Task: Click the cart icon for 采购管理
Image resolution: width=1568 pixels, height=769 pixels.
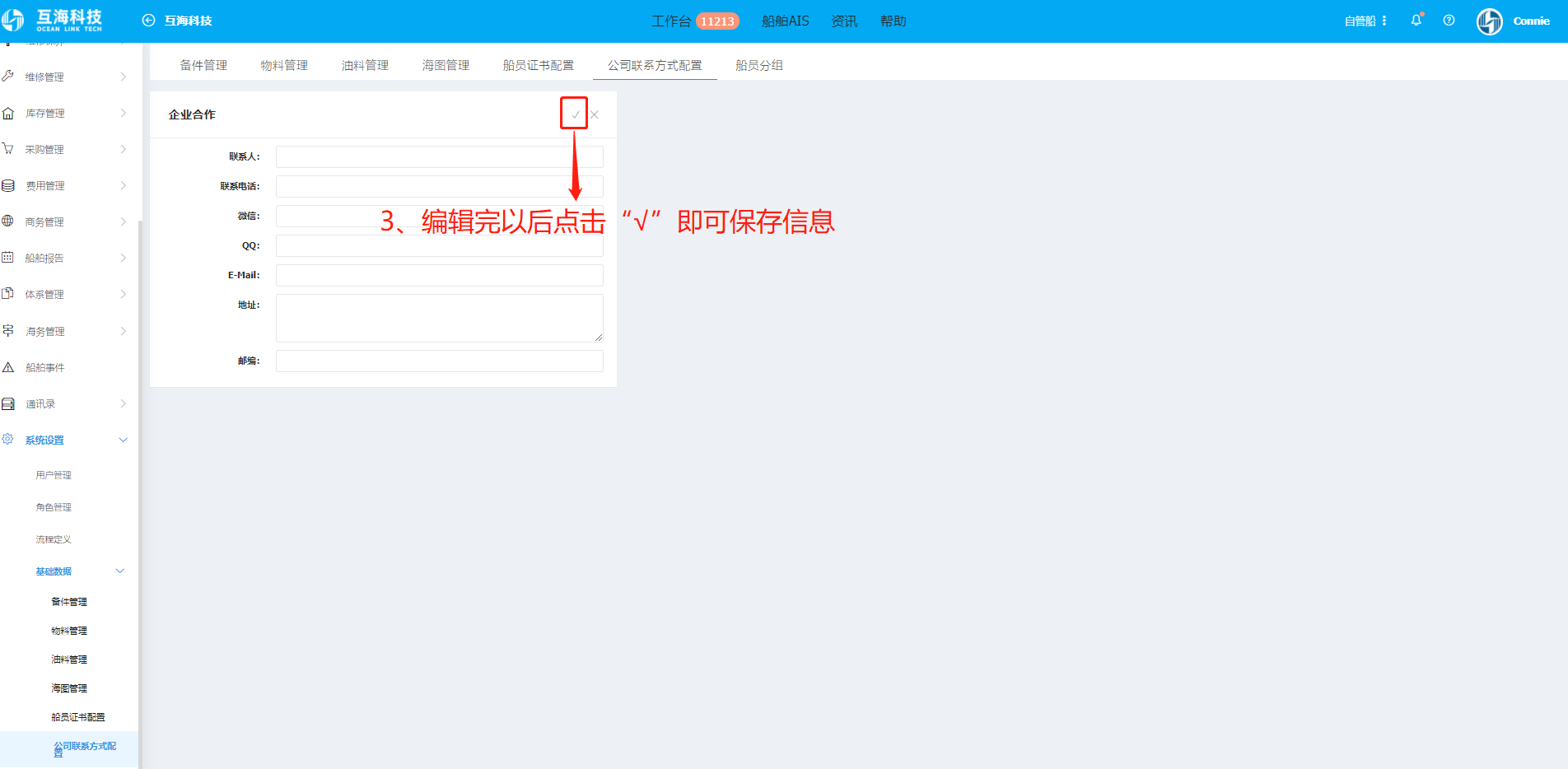Action: 8,149
